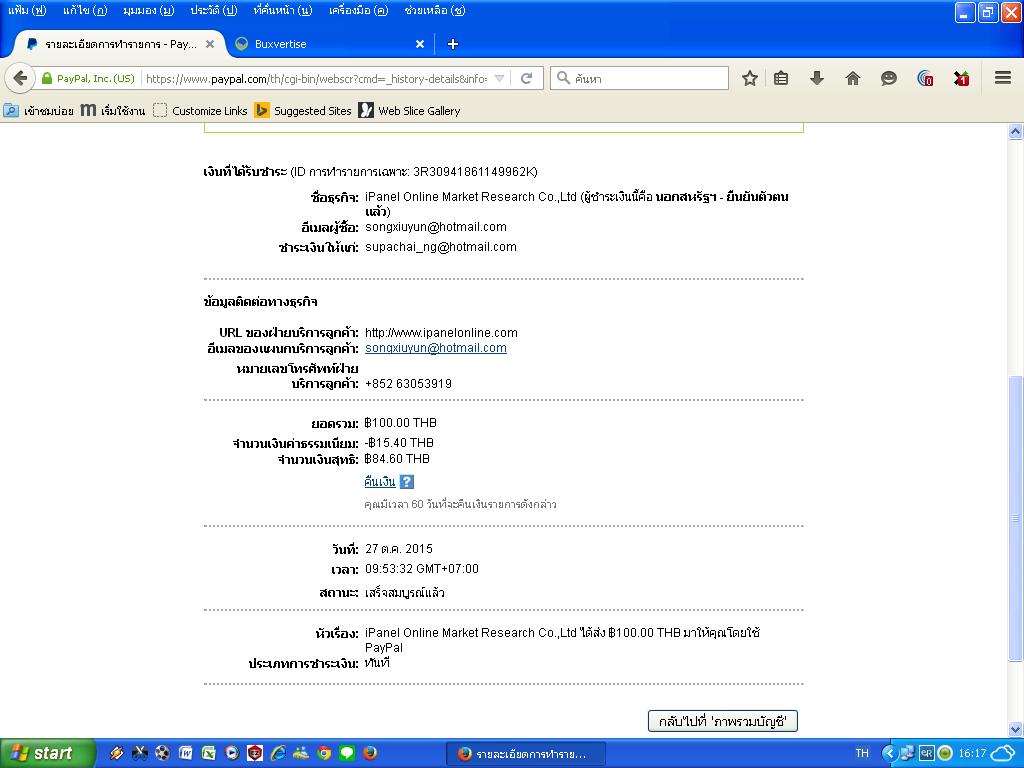This screenshot has height=768, width=1024.
Task: Click the vertical scrollbar thumb
Action: (x=1016, y=519)
